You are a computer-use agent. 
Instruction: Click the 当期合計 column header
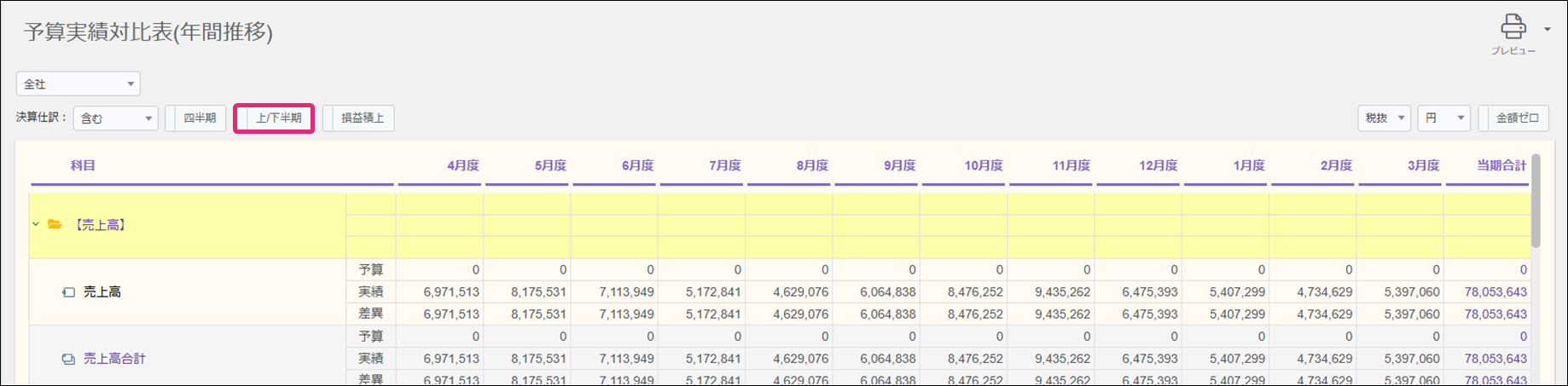(1501, 165)
